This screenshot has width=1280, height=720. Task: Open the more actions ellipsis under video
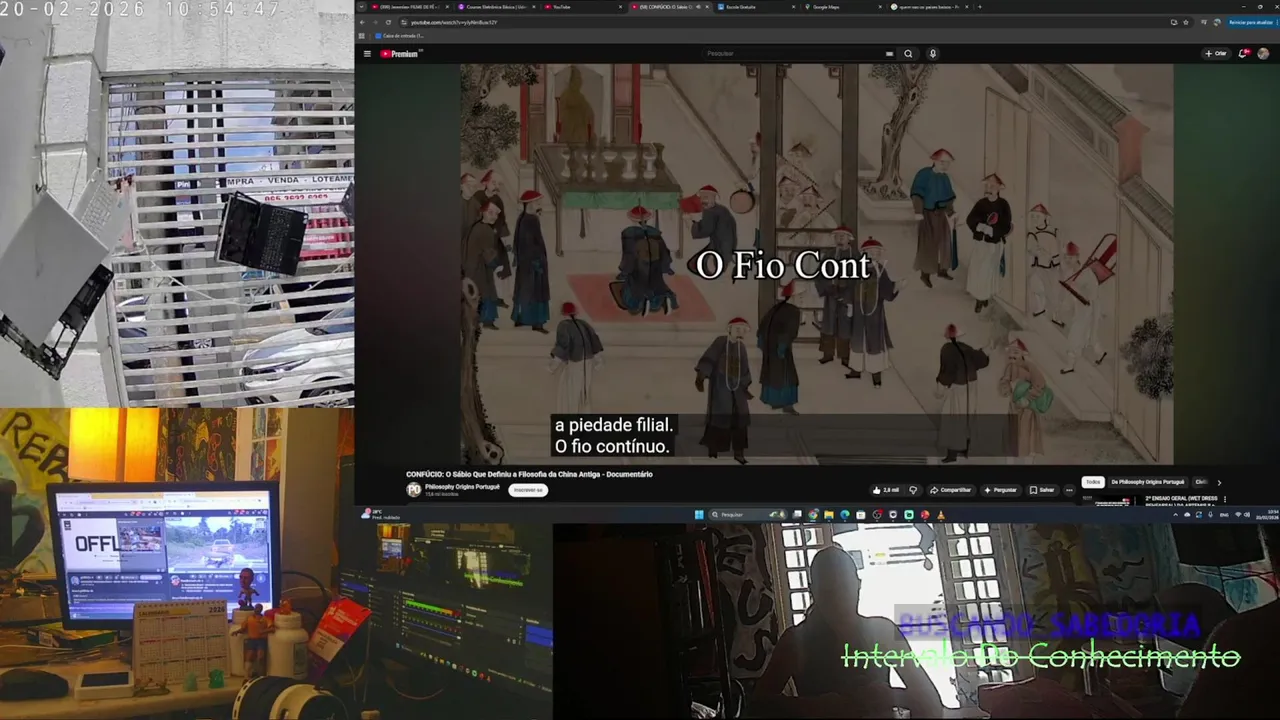pos(1069,490)
